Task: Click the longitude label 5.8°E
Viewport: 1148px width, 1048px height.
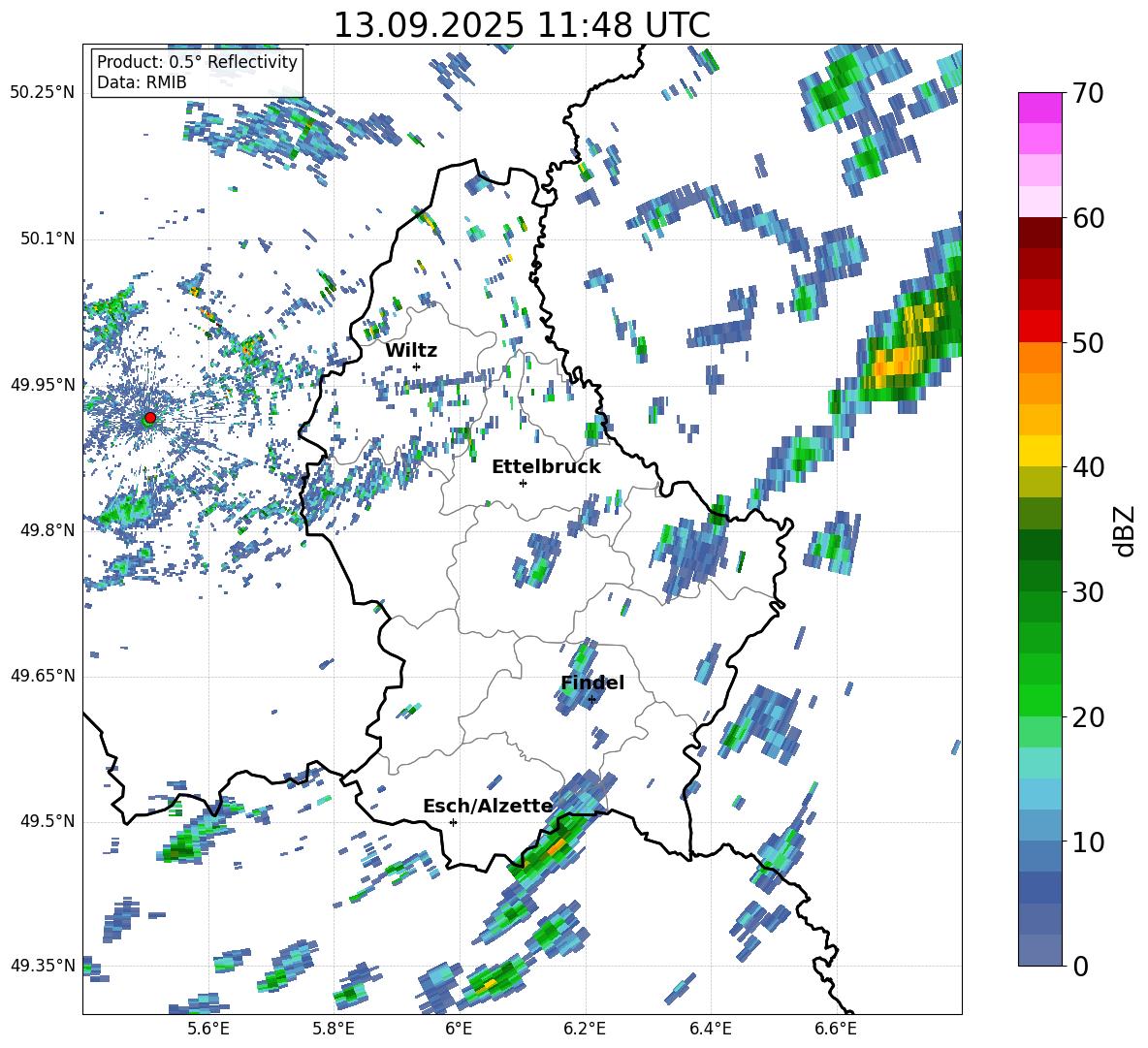Action: (x=334, y=1029)
